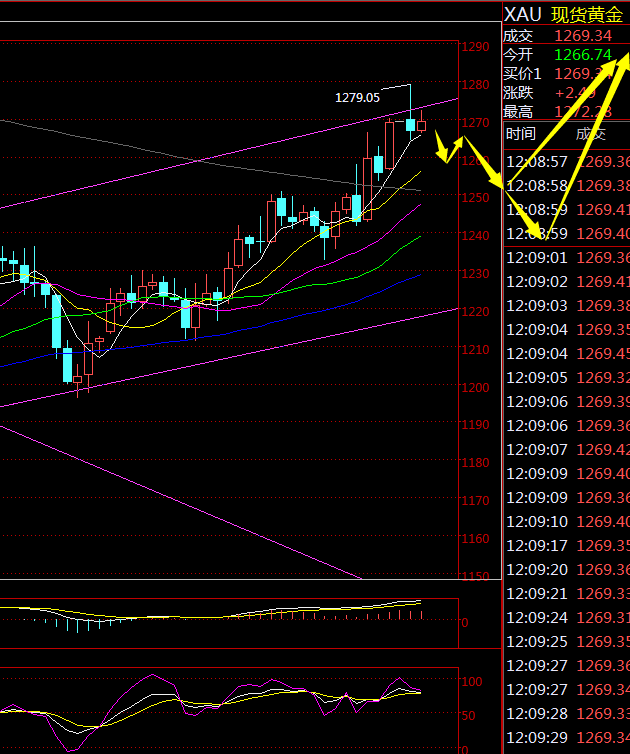
Task: Select the 成交 label beside 1269.34
Action: coord(518,36)
